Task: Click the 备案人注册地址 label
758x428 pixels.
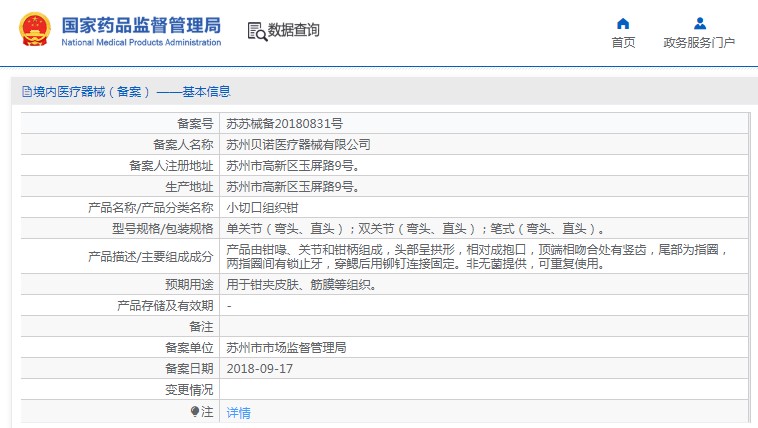Action: click(x=171, y=166)
